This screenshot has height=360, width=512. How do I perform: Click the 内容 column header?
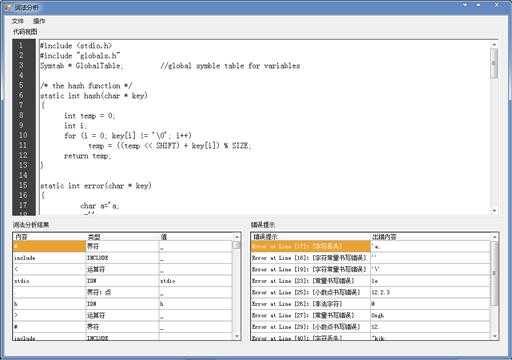(x=50, y=237)
